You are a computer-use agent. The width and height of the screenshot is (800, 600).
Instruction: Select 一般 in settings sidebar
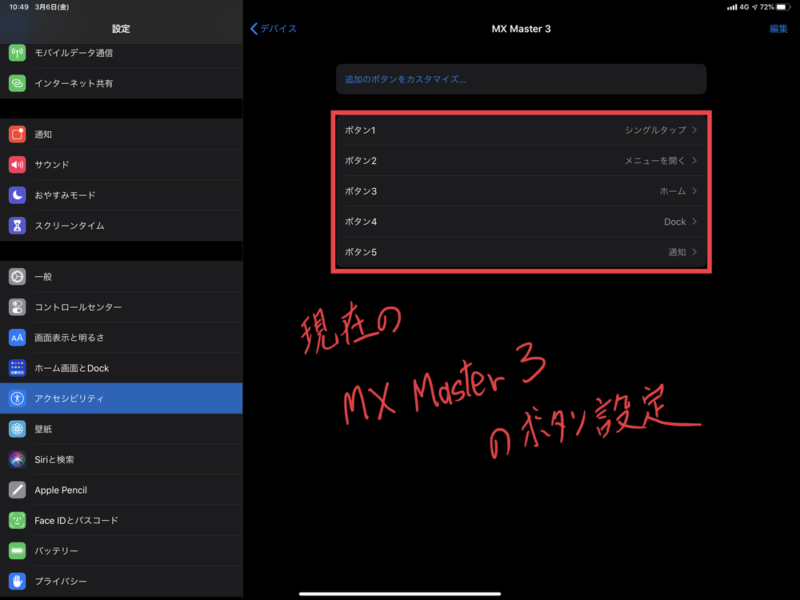click(x=121, y=277)
